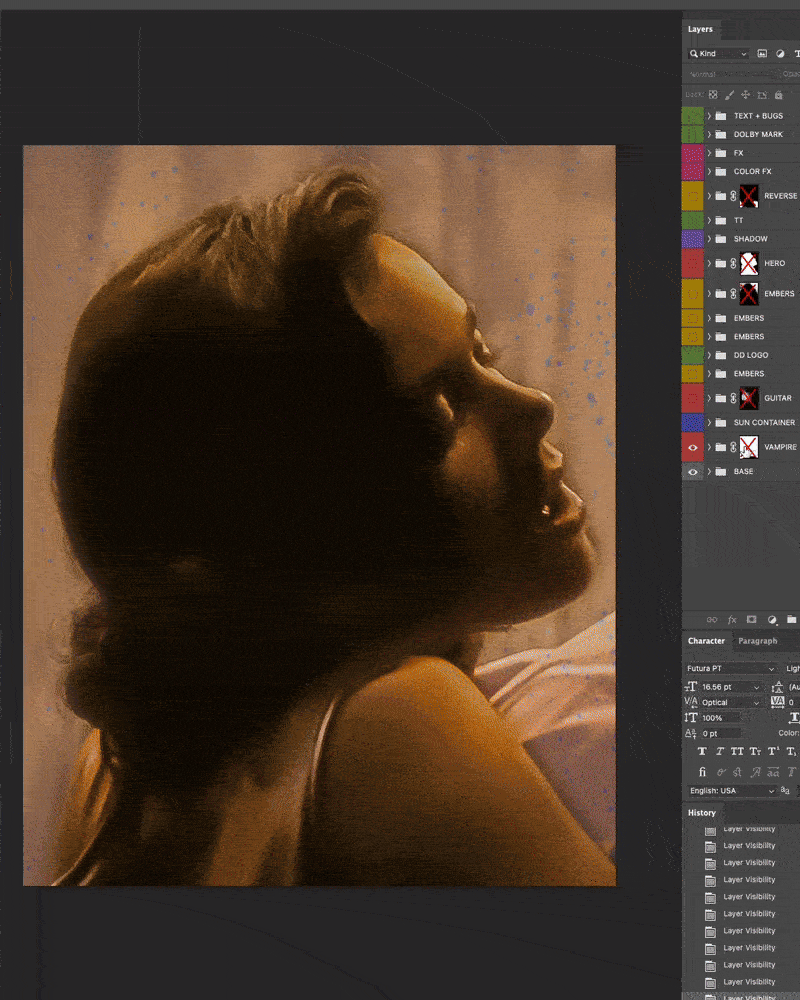800x1000 pixels.
Task: Open the Kind layer filter dropdown
Action: (x=718, y=54)
